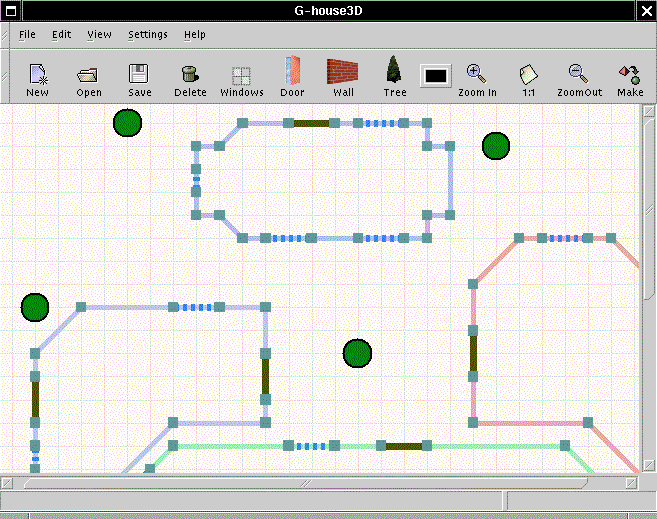
Task: Click the New file toolbar icon
Action: 37,76
